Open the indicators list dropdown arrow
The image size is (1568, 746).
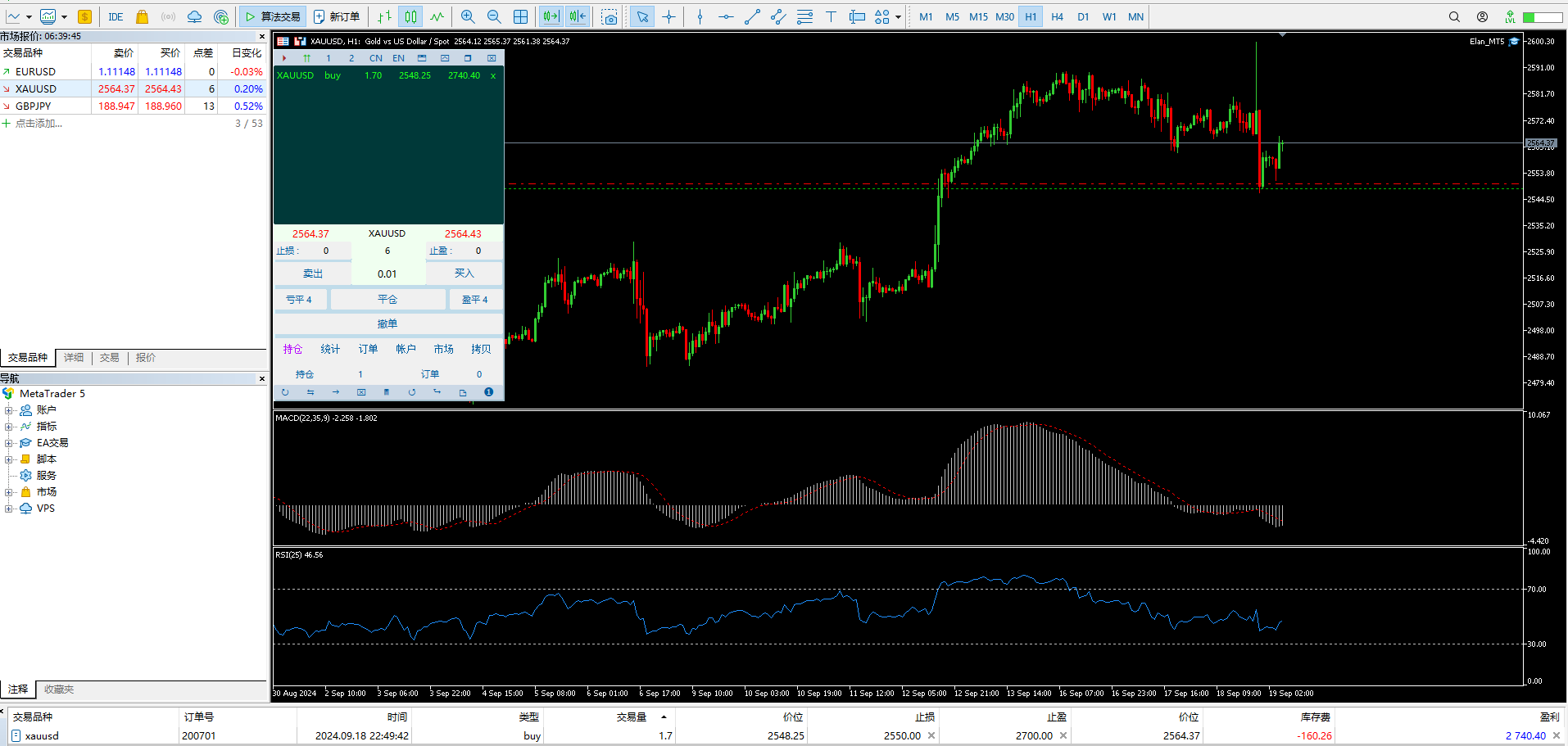[x=64, y=16]
